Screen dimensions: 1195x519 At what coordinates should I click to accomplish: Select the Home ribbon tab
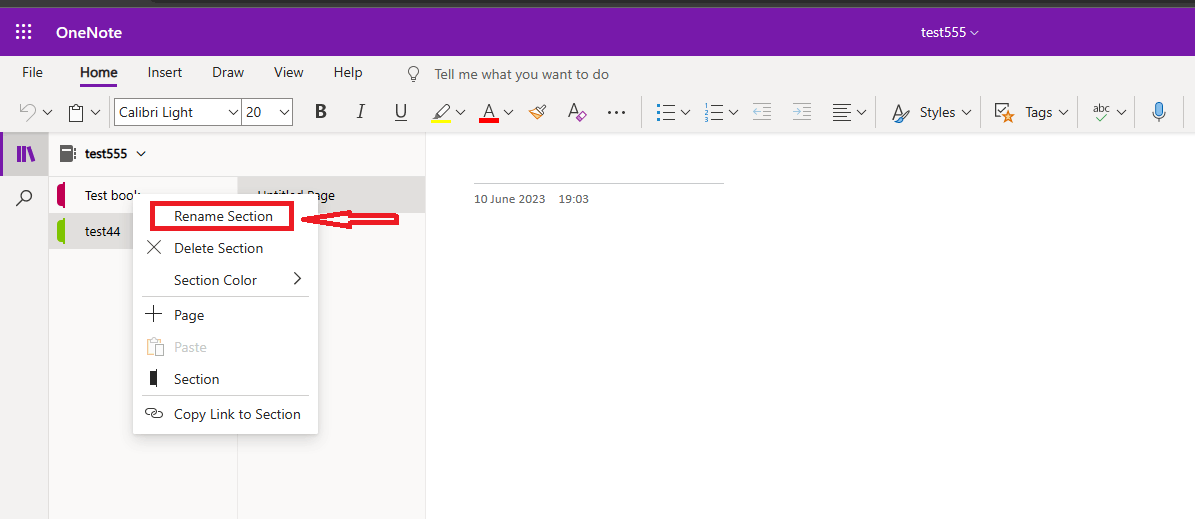tap(98, 72)
